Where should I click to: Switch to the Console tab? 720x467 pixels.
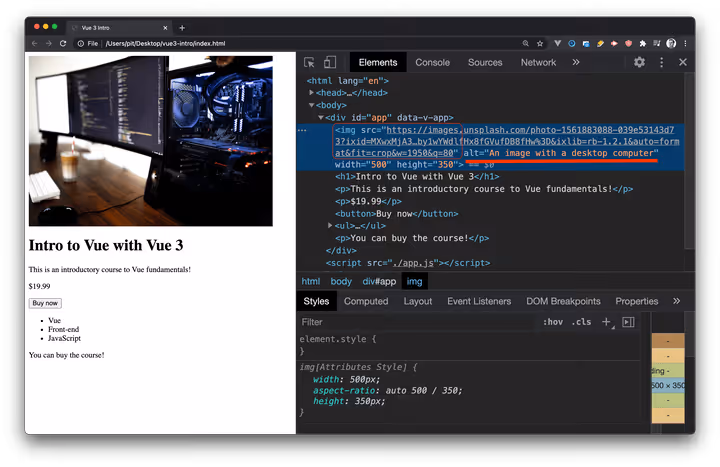(x=432, y=62)
